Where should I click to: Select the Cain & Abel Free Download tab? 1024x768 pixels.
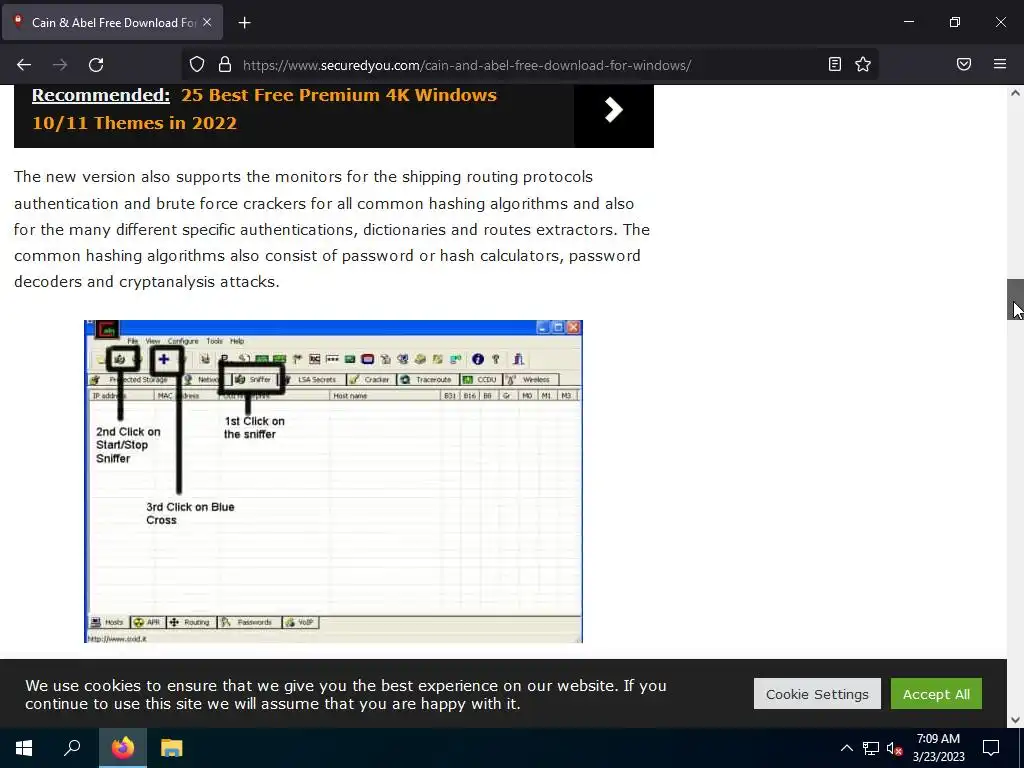[x=112, y=22]
